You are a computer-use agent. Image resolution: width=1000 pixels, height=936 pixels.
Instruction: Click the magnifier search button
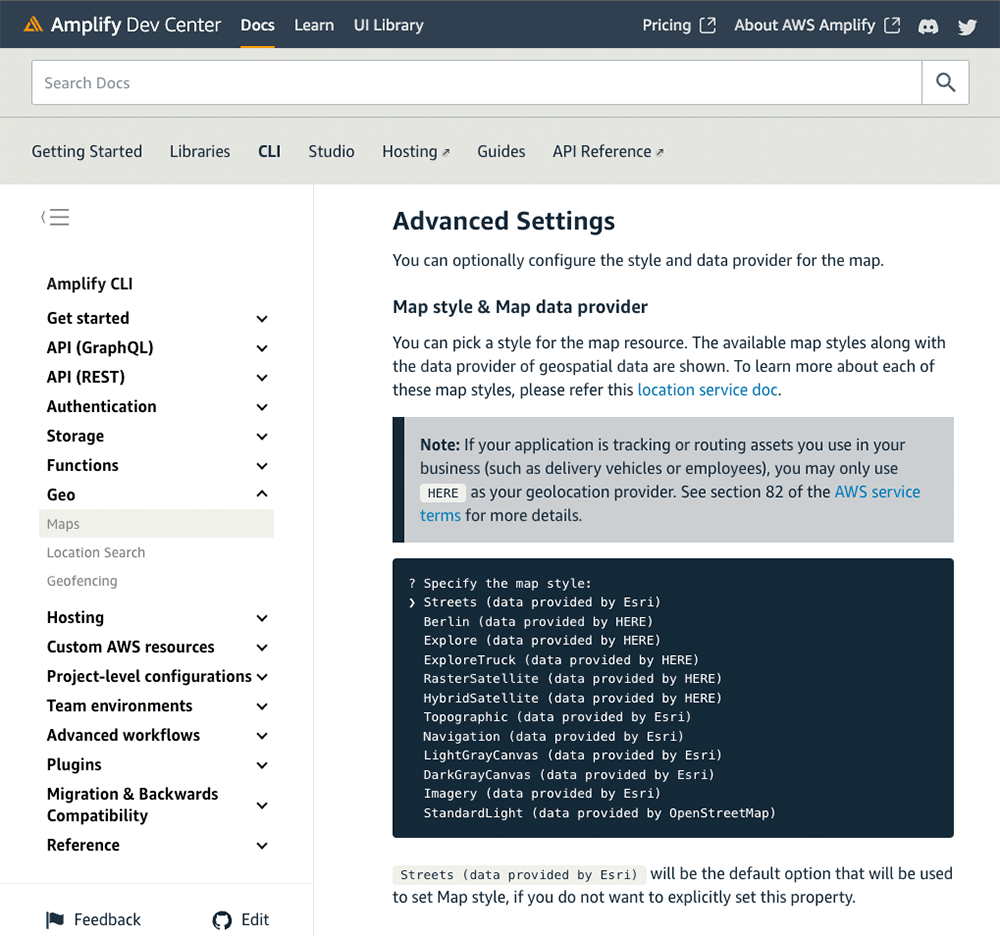coord(945,82)
